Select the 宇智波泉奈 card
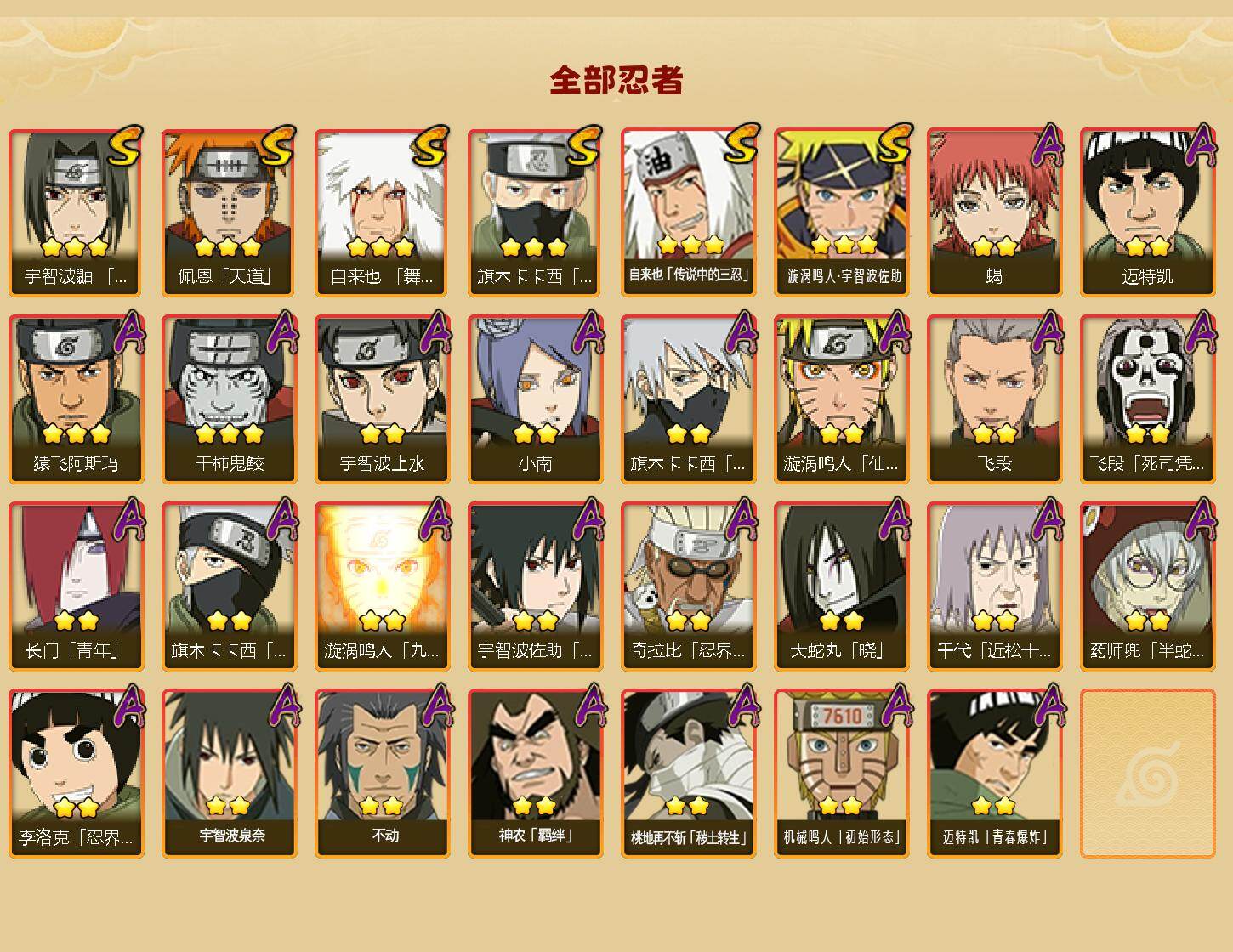 pyautogui.click(x=229, y=773)
